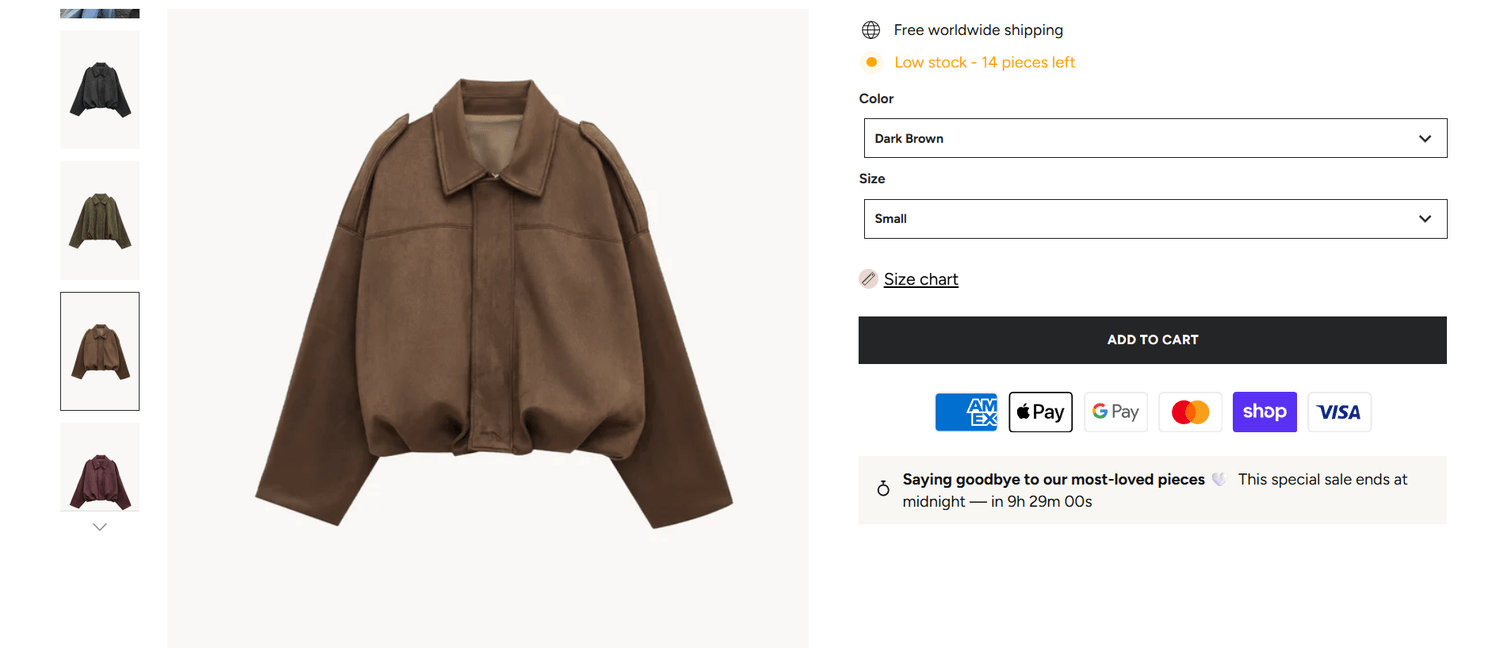The width and height of the screenshot is (1500, 648).
Task: Click the timer icon in sale banner
Action: coord(883,489)
